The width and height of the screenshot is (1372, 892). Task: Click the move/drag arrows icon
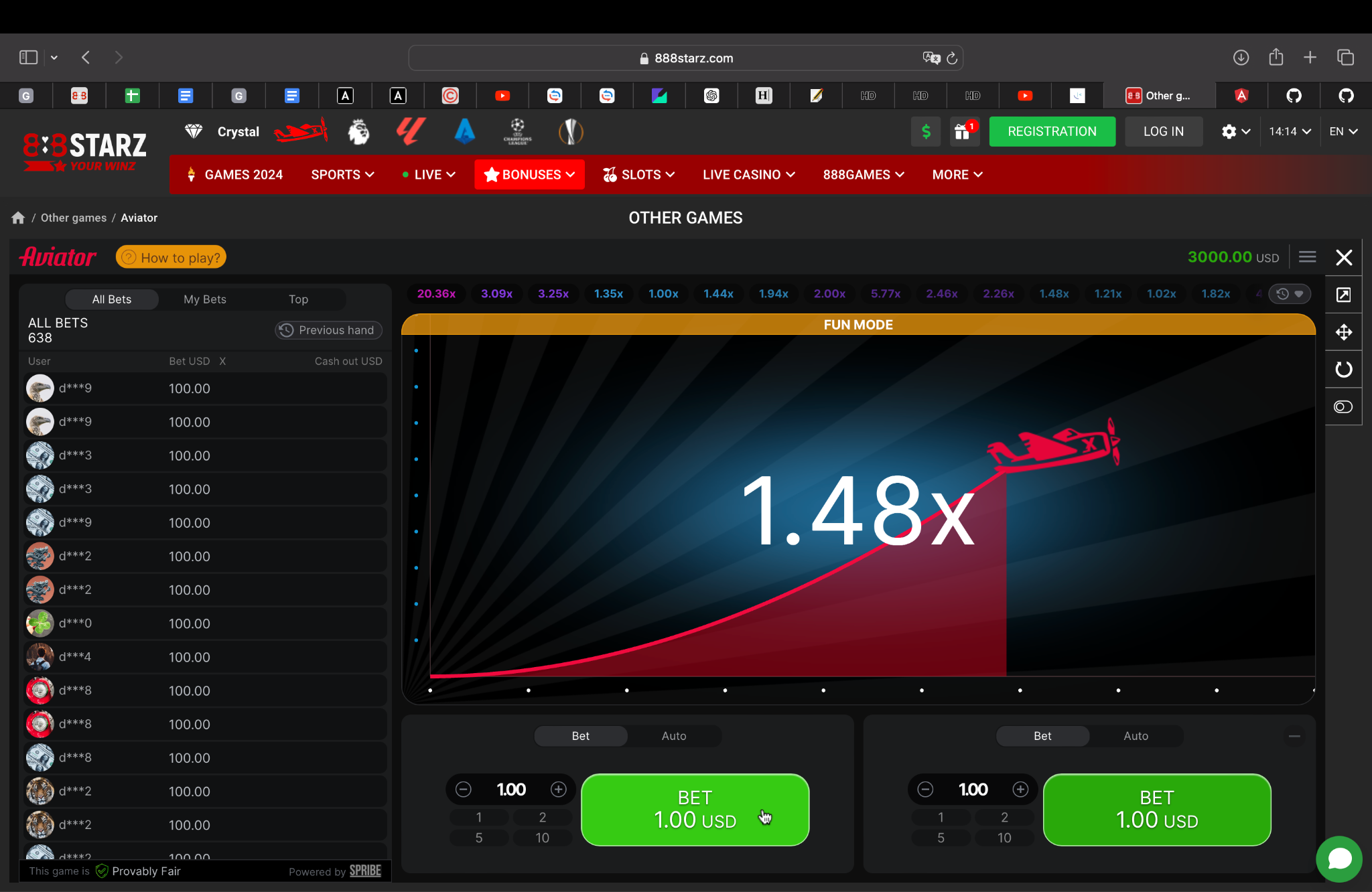click(1343, 332)
